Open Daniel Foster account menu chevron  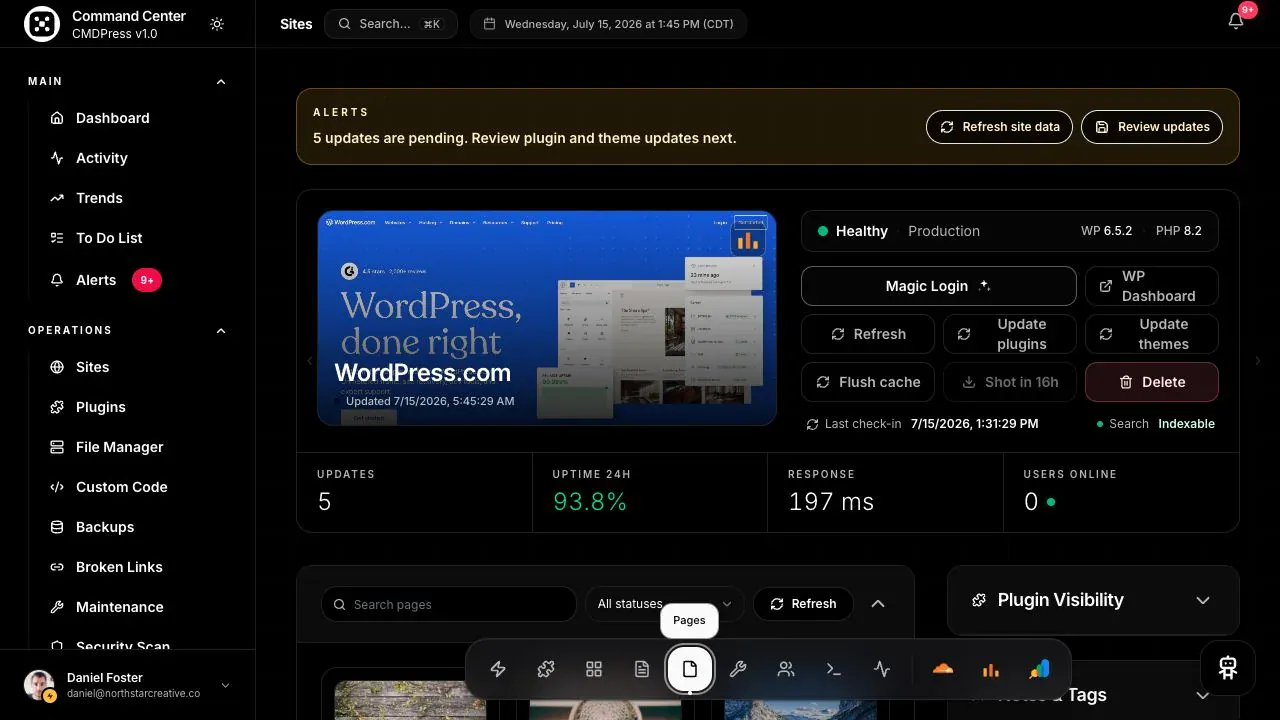point(225,685)
